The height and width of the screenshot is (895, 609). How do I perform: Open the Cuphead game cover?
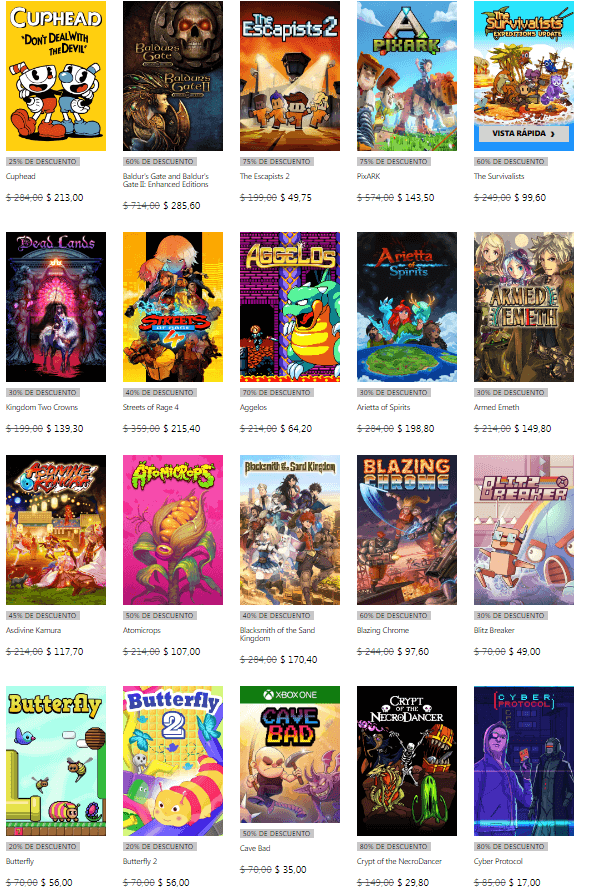click(x=56, y=76)
